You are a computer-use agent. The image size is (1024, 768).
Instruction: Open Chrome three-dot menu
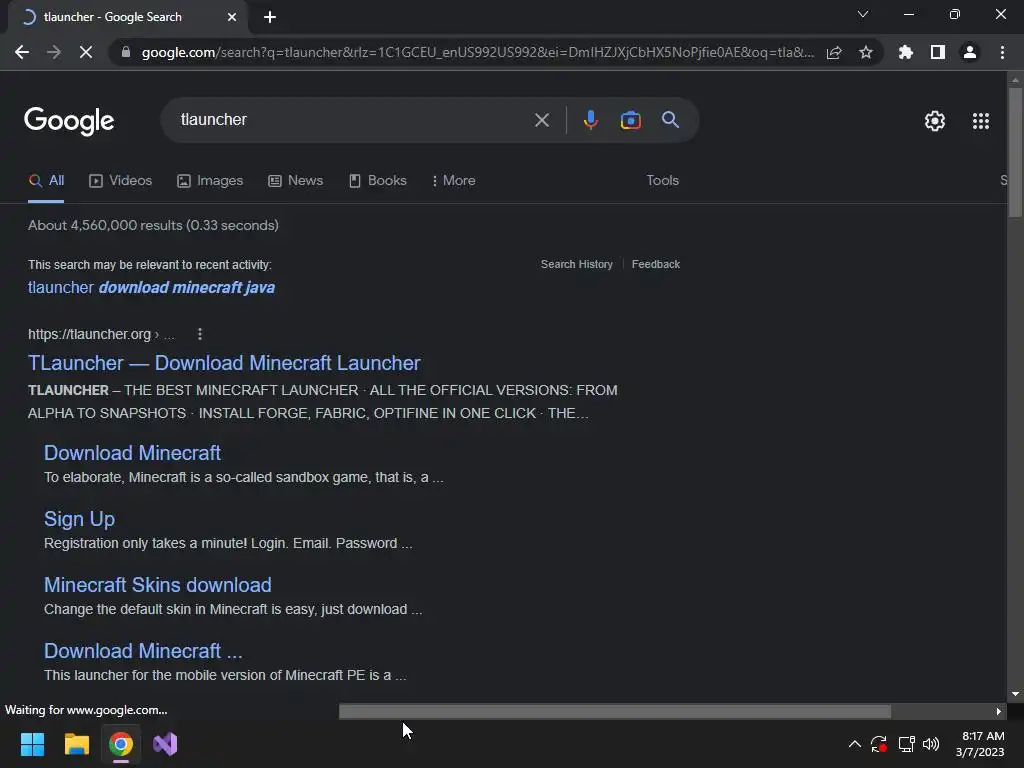pyautogui.click(x=1002, y=52)
